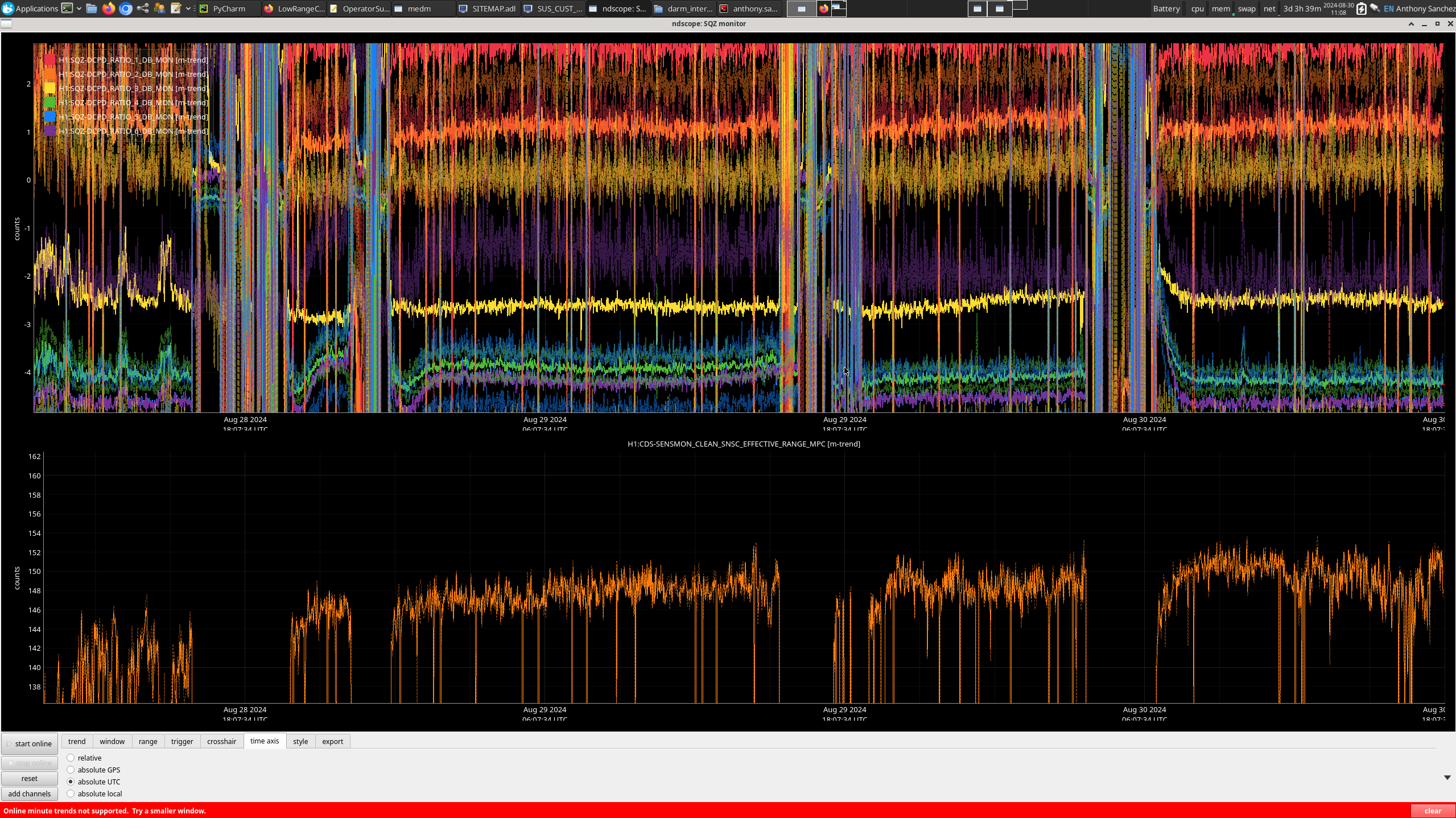The width and height of the screenshot is (1456, 818).
Task: Switch to the window tab
Action: (112, 741)
